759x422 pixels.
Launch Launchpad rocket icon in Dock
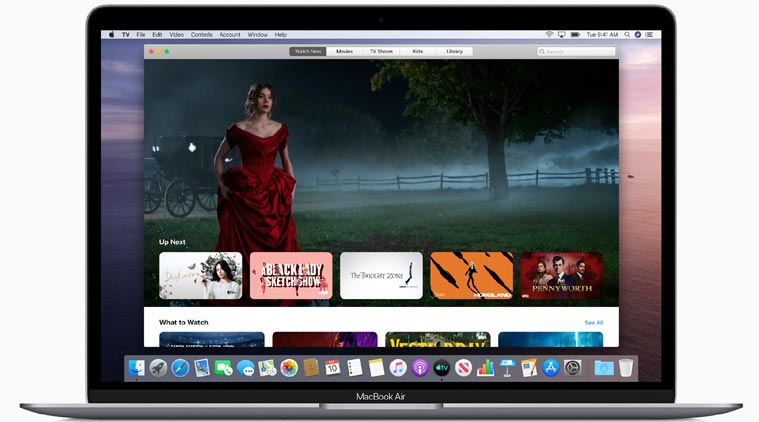tap(158, 368)
